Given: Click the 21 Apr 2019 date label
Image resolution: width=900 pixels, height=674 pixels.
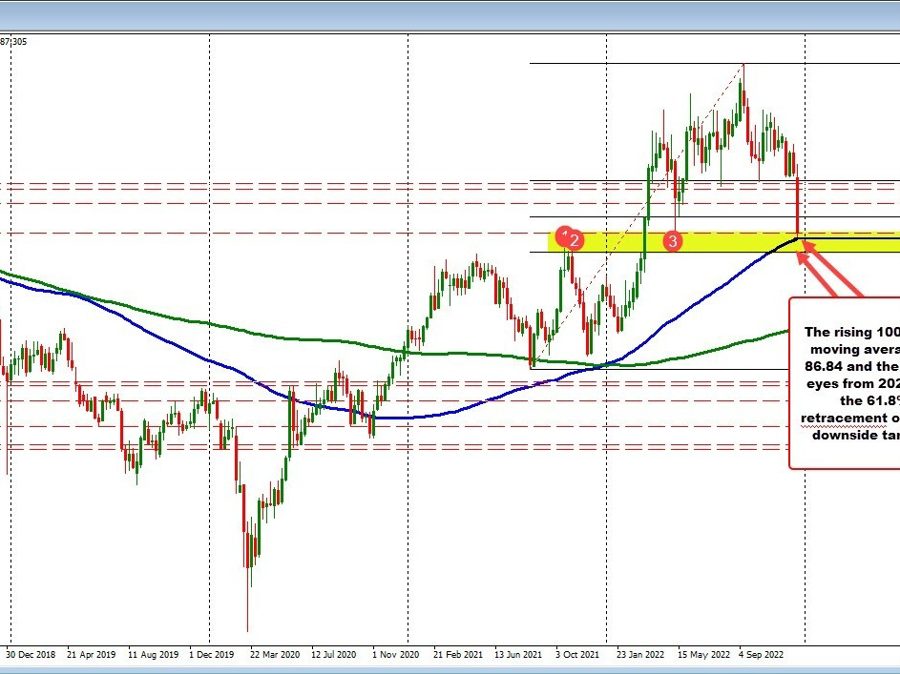Looking at the screenshot, I should point(95,655).
